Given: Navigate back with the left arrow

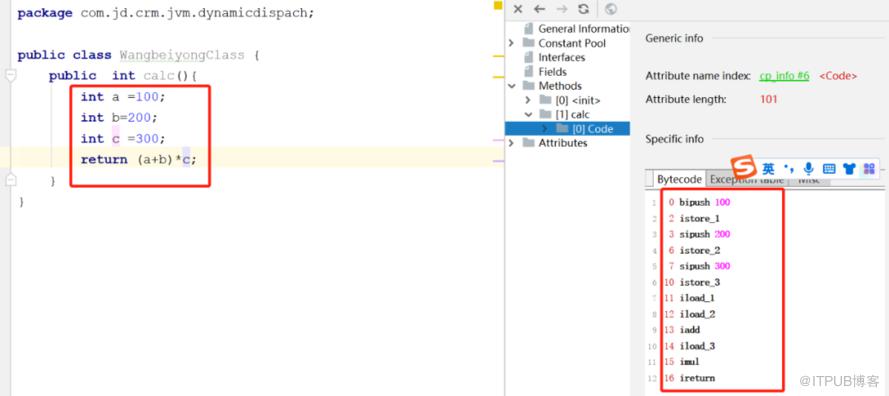Looking at the screenshot, I should (x=539, y=9).
